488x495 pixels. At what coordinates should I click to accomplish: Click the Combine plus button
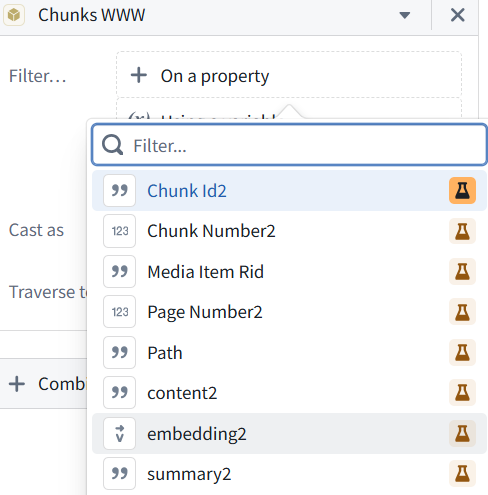point(17,384)
